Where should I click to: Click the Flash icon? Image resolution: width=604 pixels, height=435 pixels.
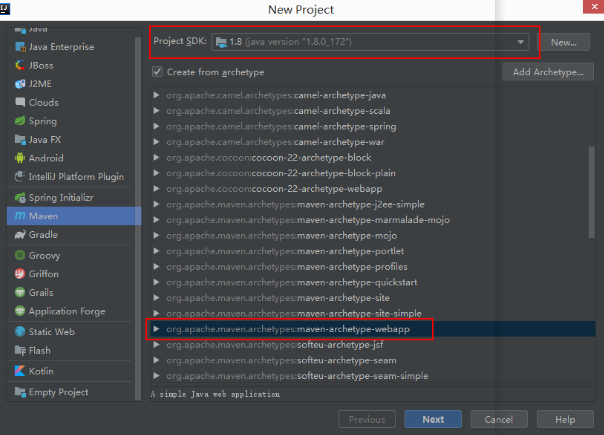[20, 350]
